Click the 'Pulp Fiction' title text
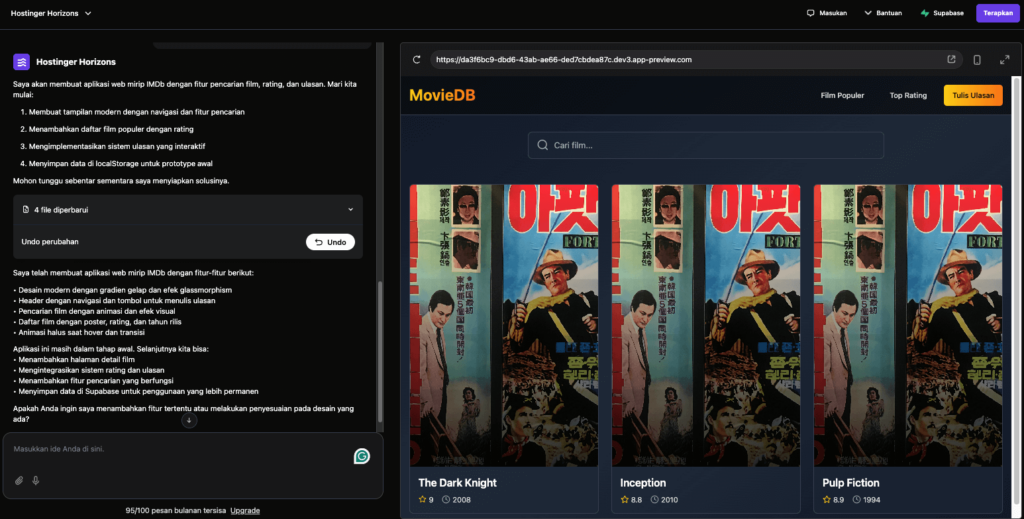The height and width of the screenshot is (519, 1024). (850, 483)
